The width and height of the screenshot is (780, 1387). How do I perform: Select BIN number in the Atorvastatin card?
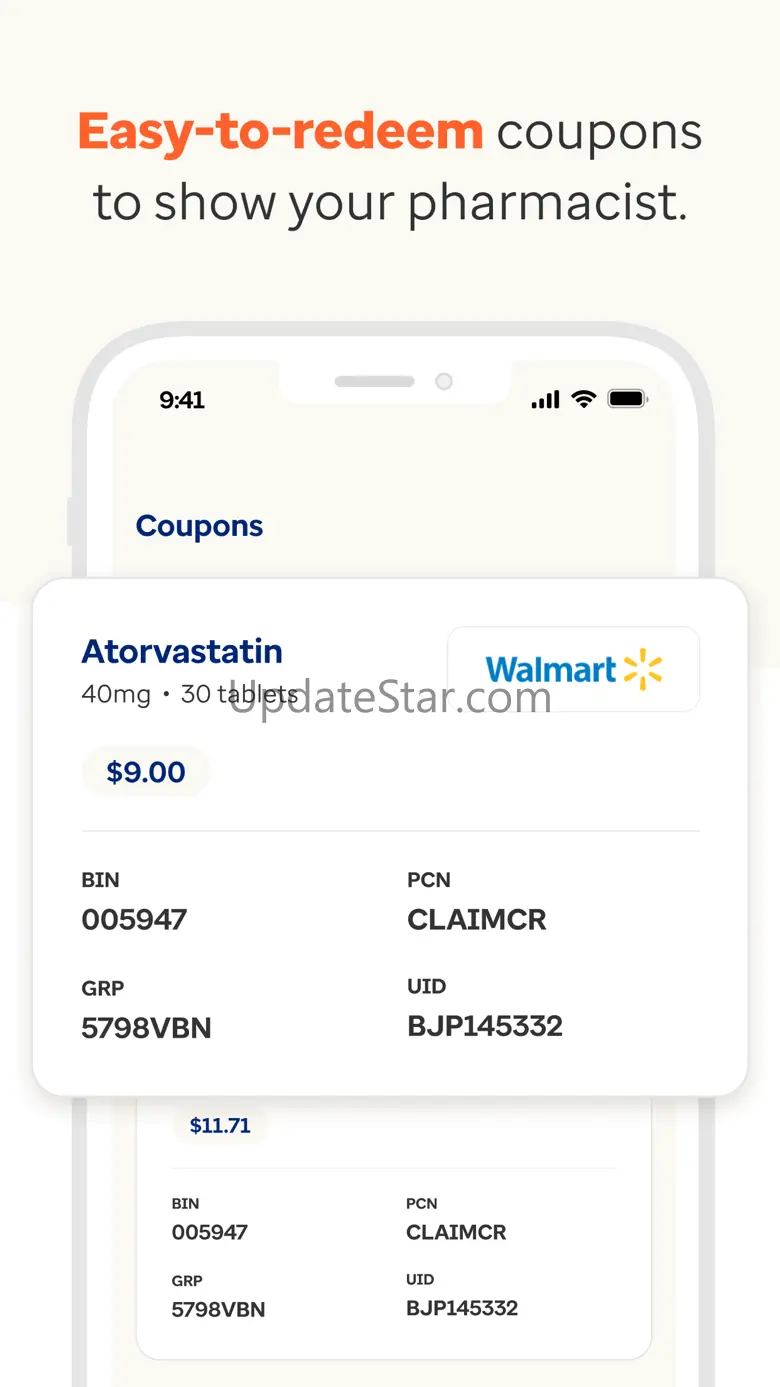coord(134,920)
